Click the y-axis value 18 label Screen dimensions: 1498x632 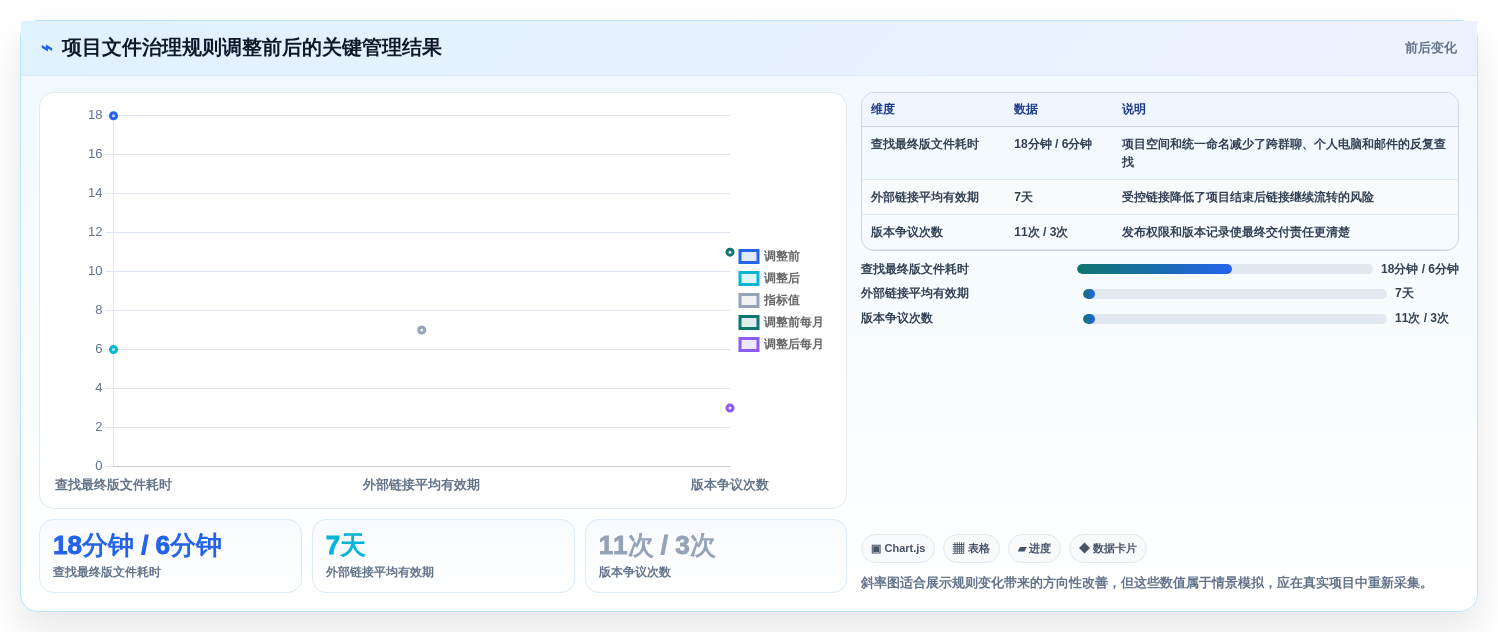pyautogui.click(x=95, y=115)
